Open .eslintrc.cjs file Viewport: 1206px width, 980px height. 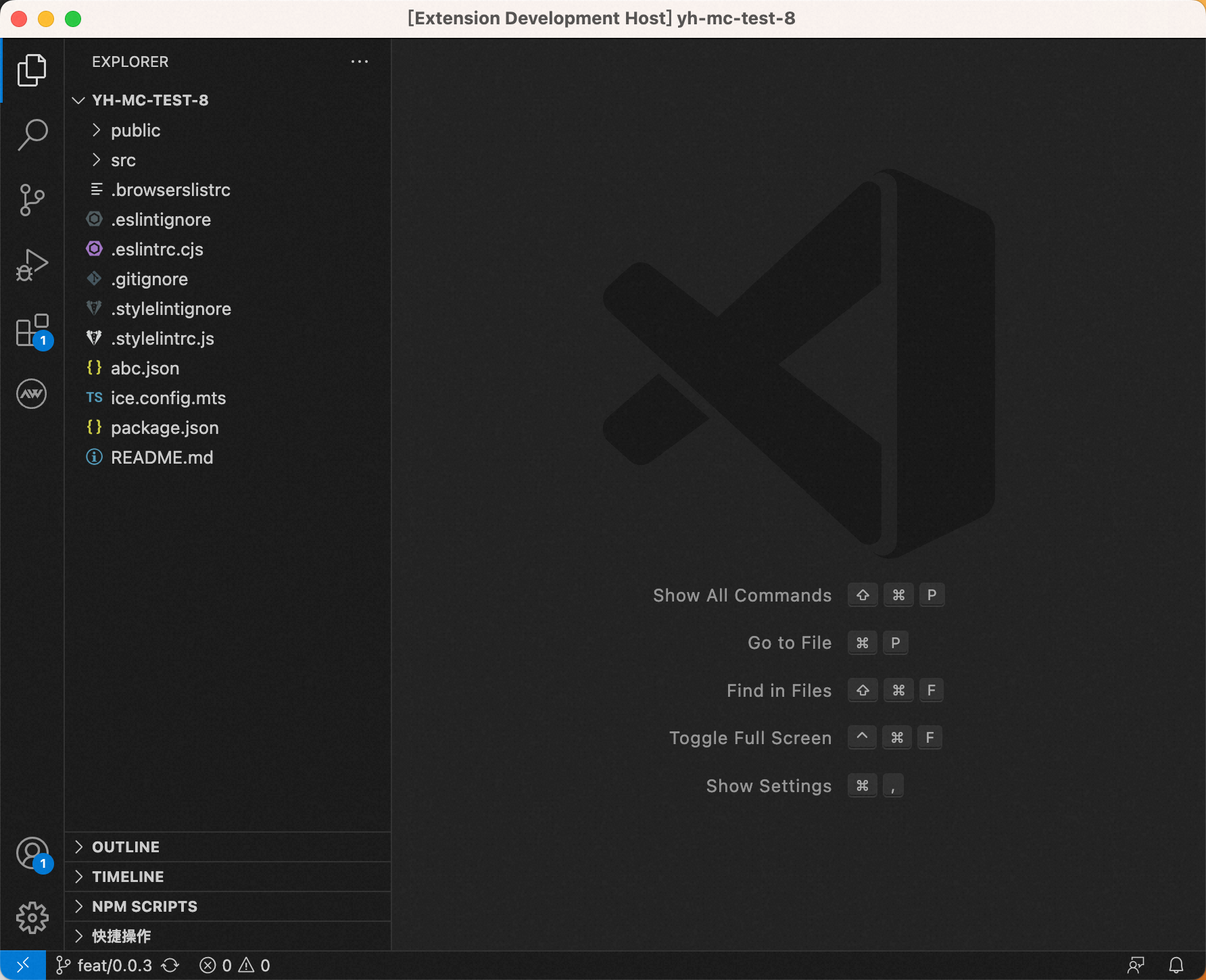coord(228,249)
